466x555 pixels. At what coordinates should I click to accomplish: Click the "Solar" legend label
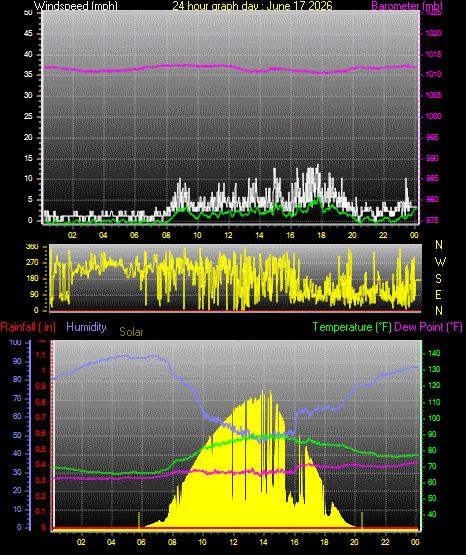coord(131,332)
